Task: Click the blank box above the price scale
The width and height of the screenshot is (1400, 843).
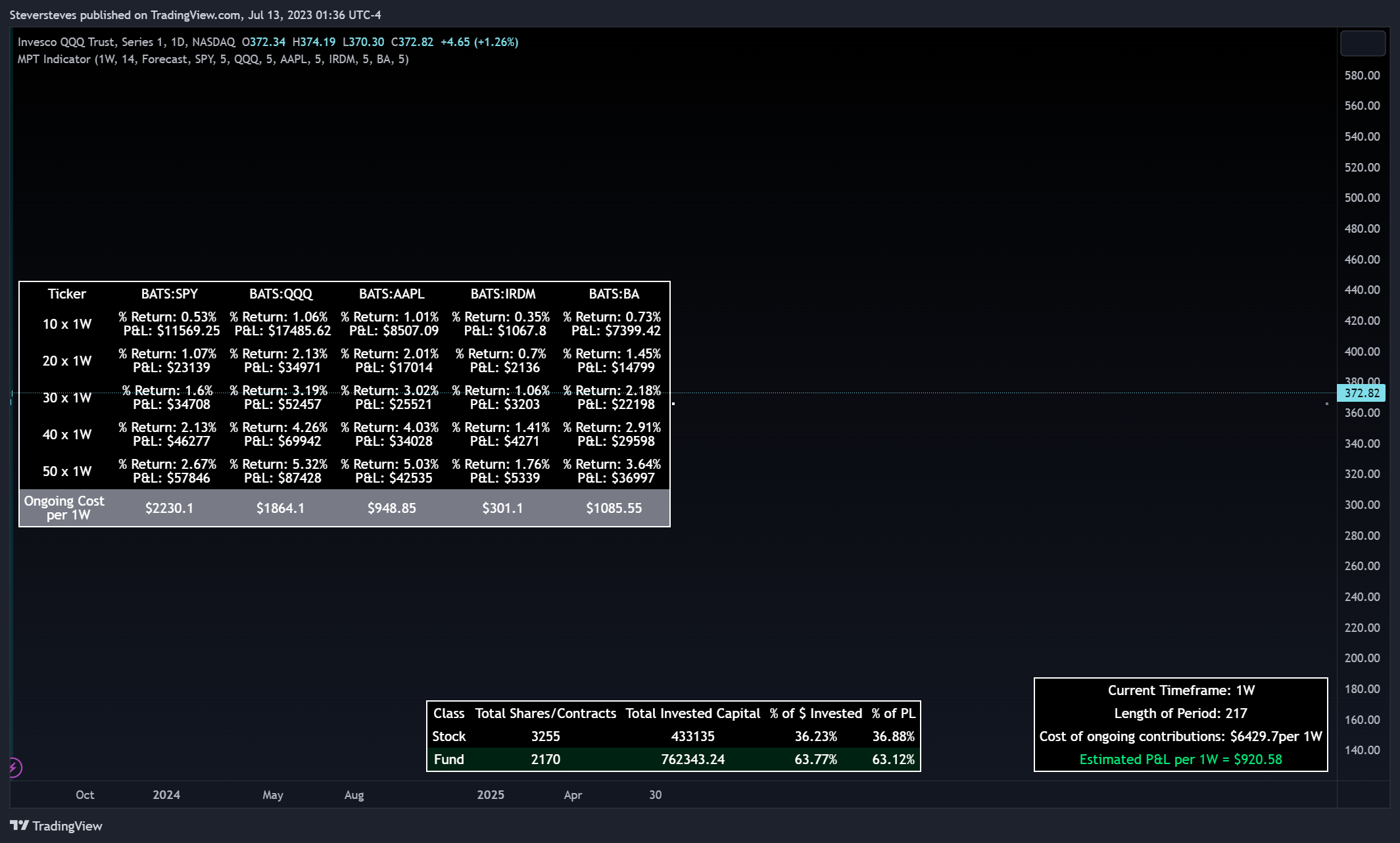Action: point(1363,43)
